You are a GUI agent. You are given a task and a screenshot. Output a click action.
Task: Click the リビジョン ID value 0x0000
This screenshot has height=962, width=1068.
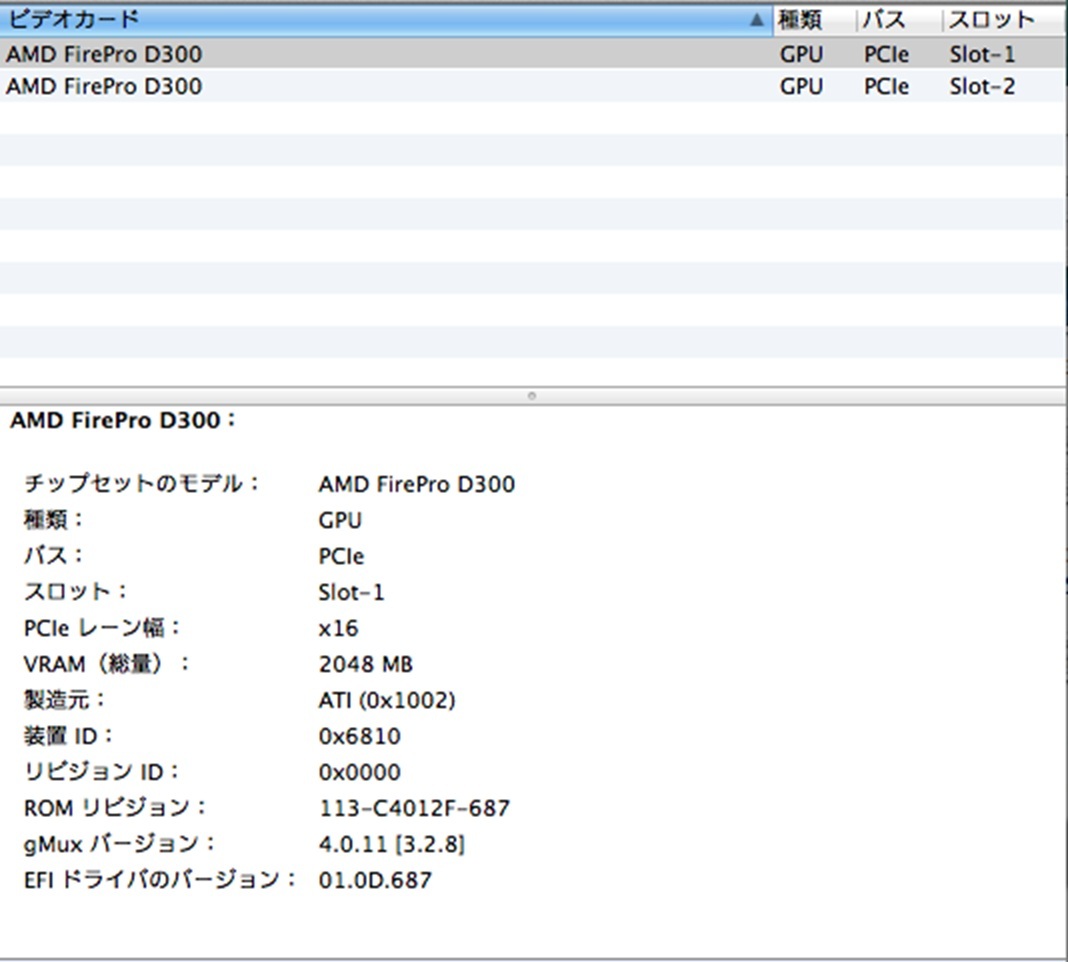pyautogui.click(x=360, y=773)
